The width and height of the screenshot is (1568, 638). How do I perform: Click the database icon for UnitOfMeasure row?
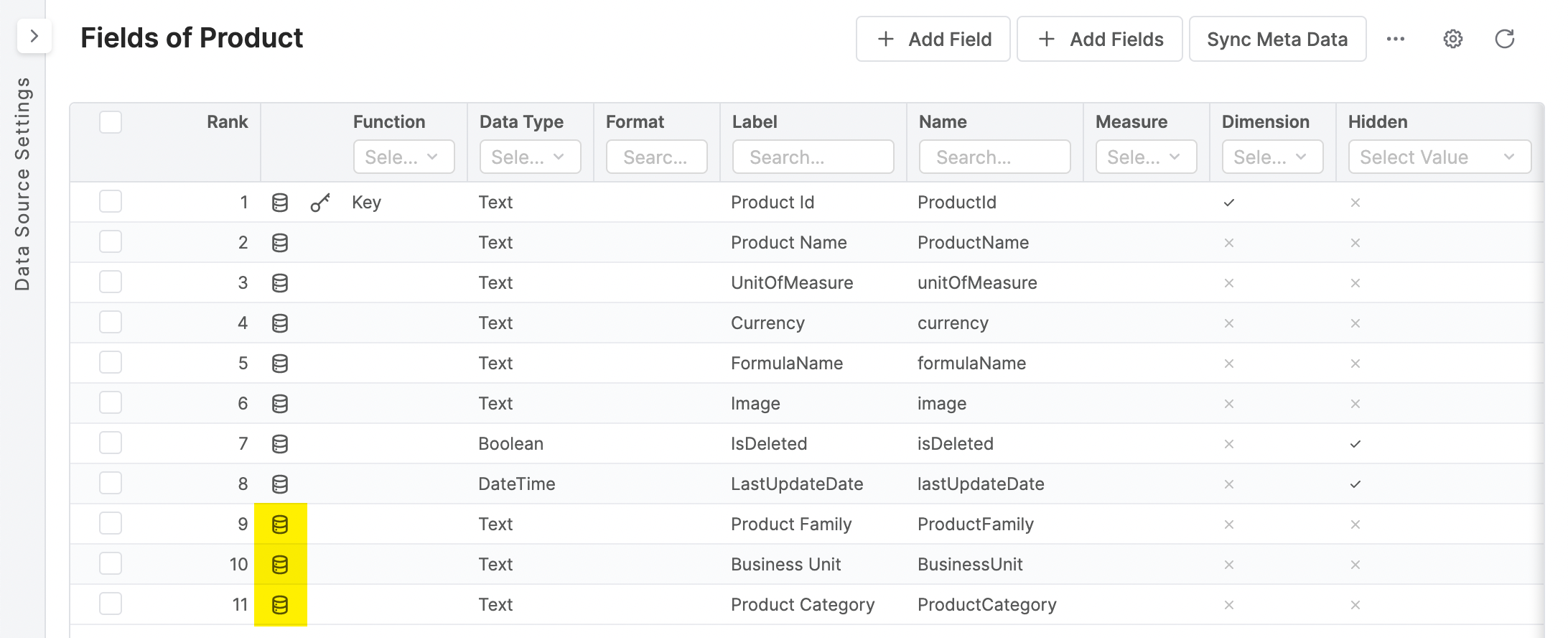point(280,283)
